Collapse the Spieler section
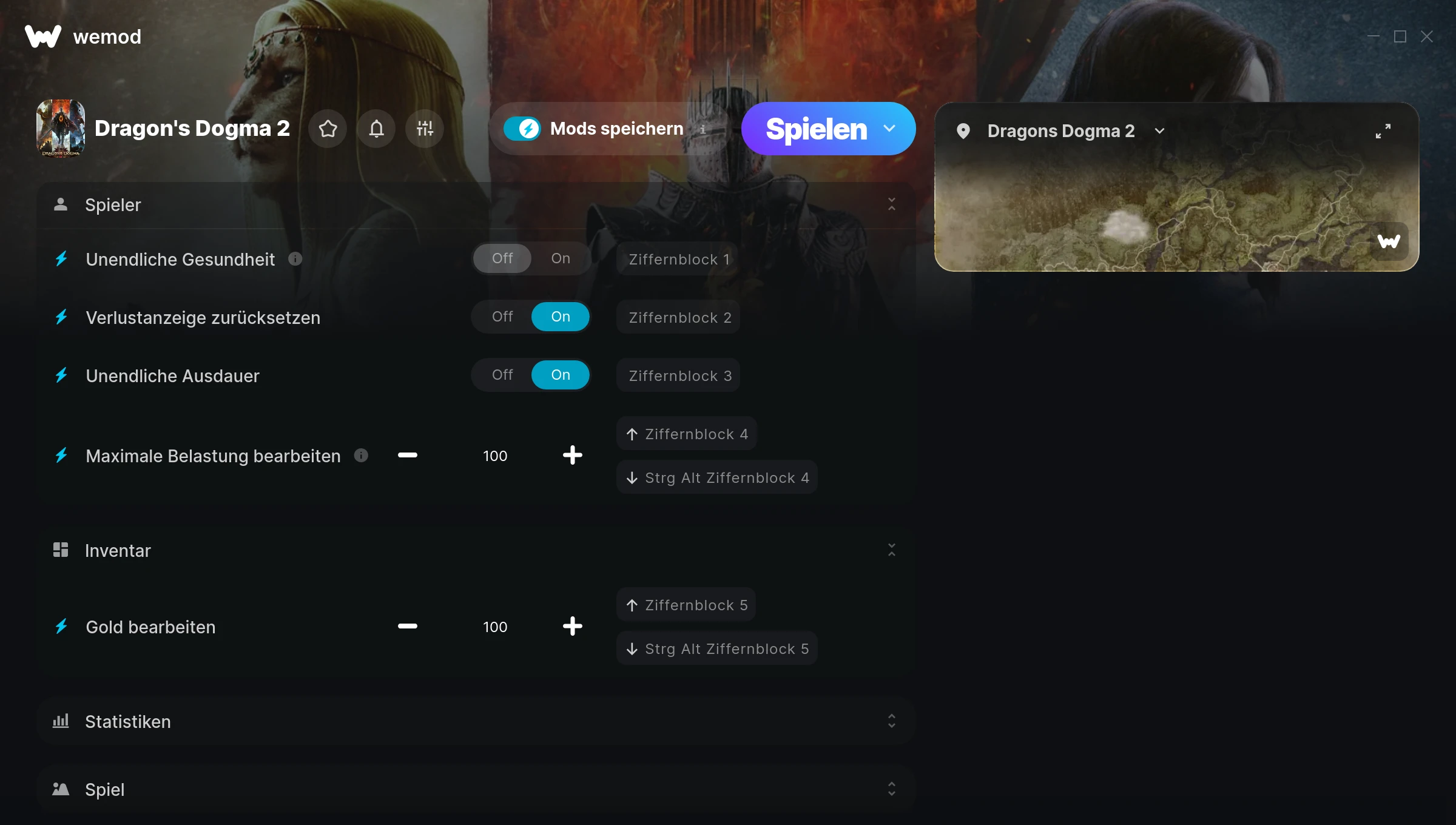The image size is (1456, 825). (891, 204)
